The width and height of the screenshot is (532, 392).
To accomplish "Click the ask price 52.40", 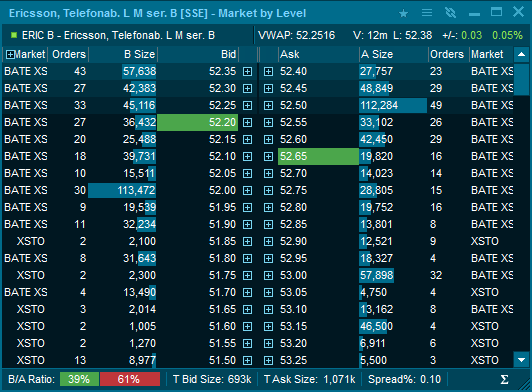I will (293, 71).
